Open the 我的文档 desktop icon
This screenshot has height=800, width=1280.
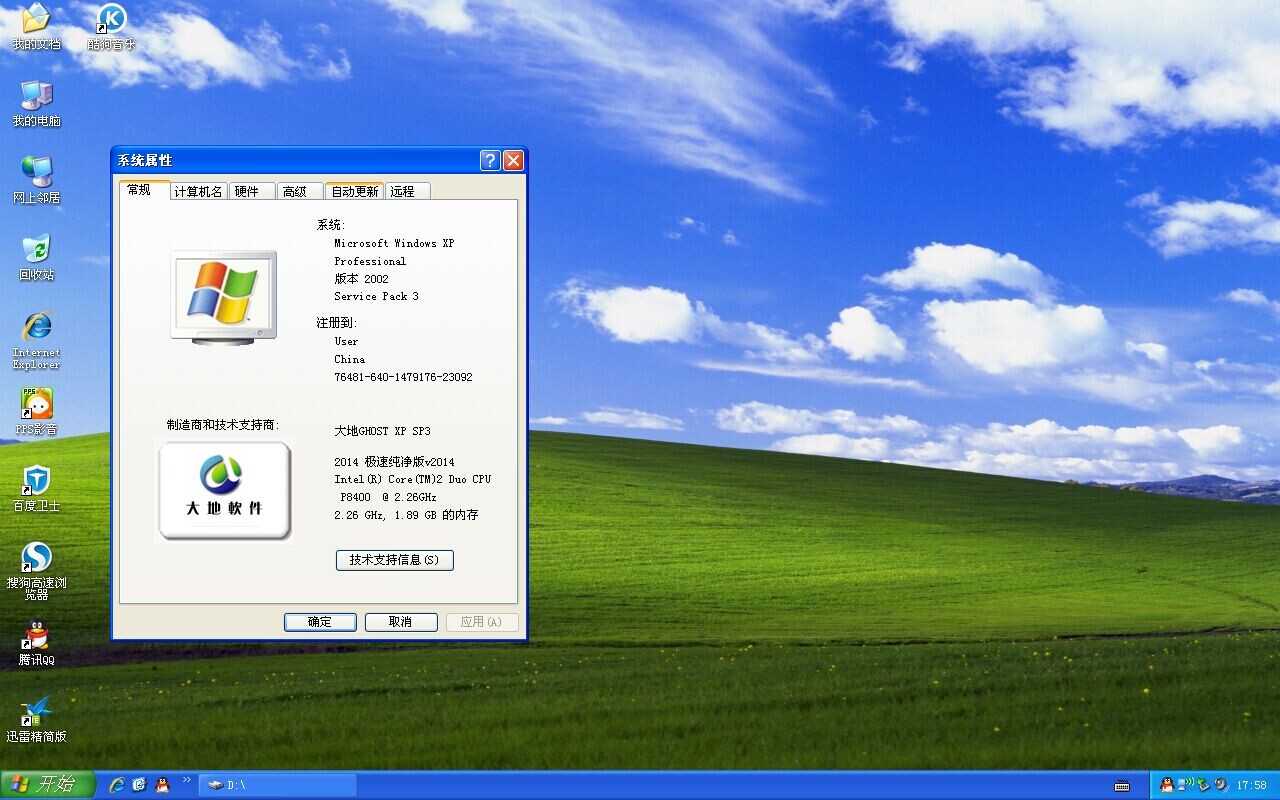click(x=36, y=26)
